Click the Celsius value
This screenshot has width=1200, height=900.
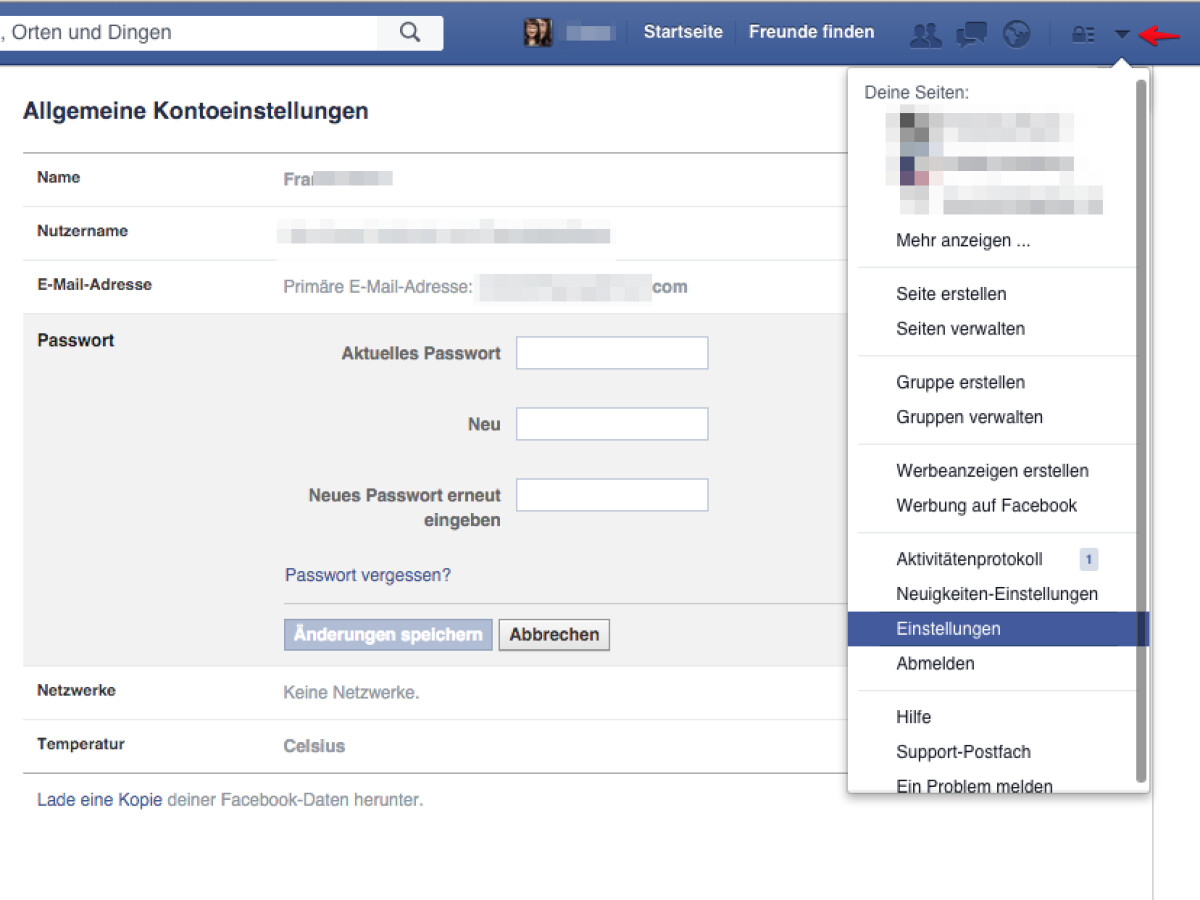point(314,746)
